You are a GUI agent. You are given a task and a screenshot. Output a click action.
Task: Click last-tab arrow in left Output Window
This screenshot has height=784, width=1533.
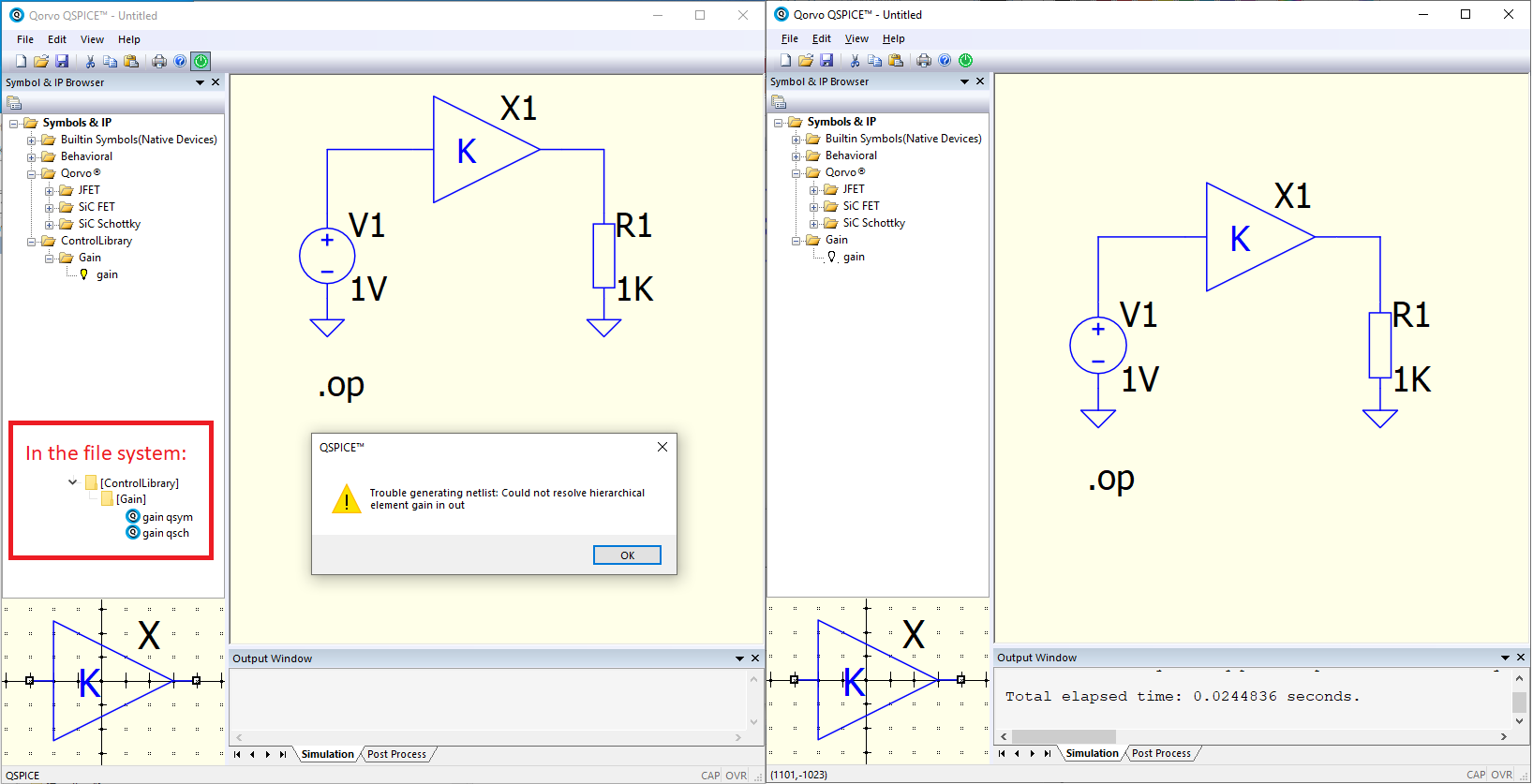click(283, 754)
